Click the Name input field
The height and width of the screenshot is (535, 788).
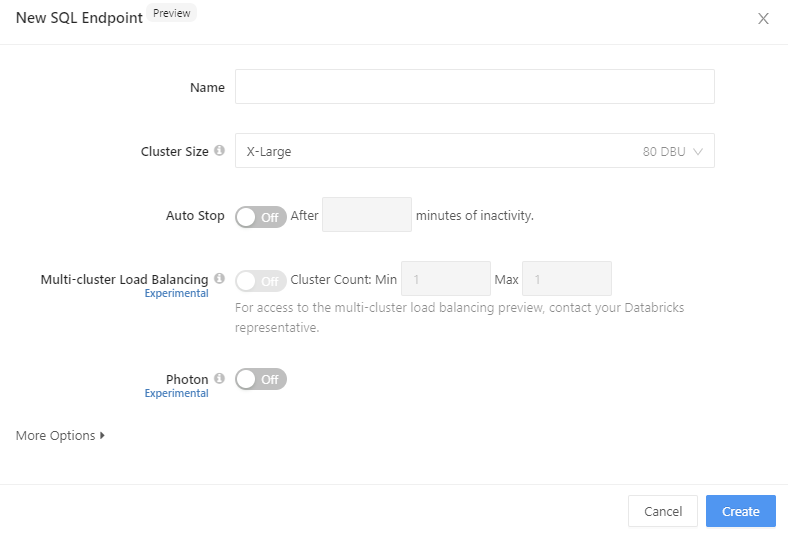474,87
